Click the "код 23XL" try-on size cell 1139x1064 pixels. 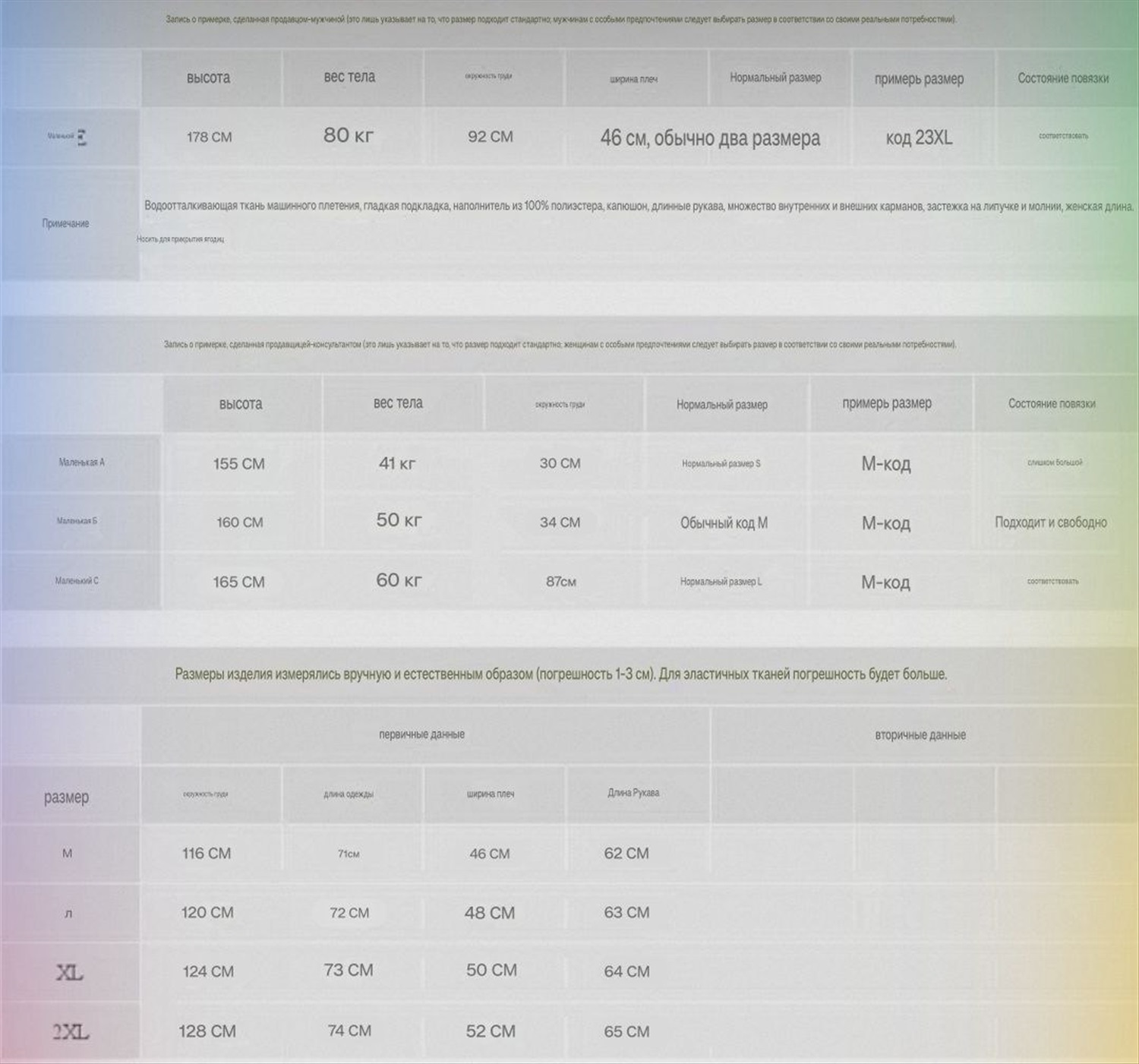click(x=919, y=137)
